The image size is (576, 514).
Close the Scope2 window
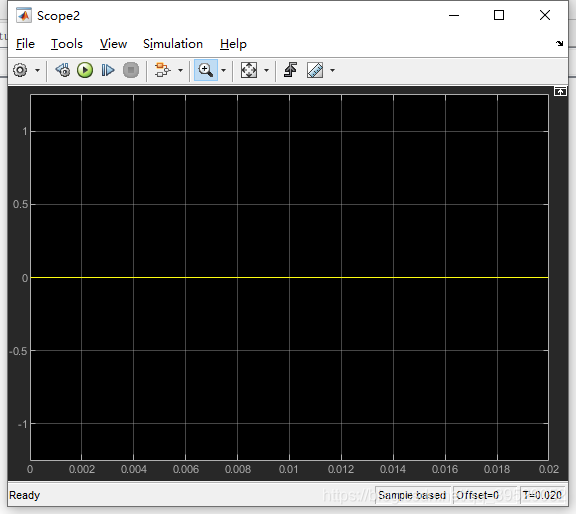545,15
